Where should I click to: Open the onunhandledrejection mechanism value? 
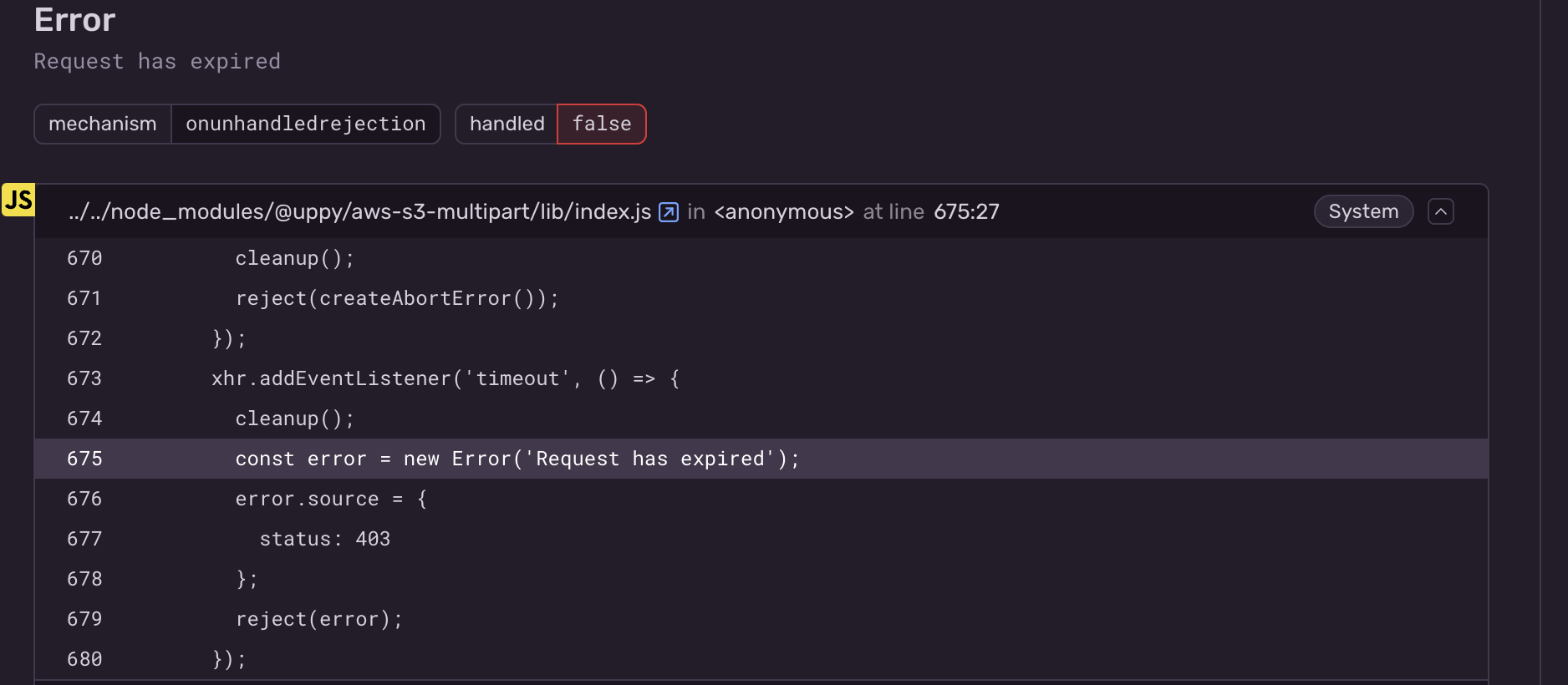(x=305, y=124)
